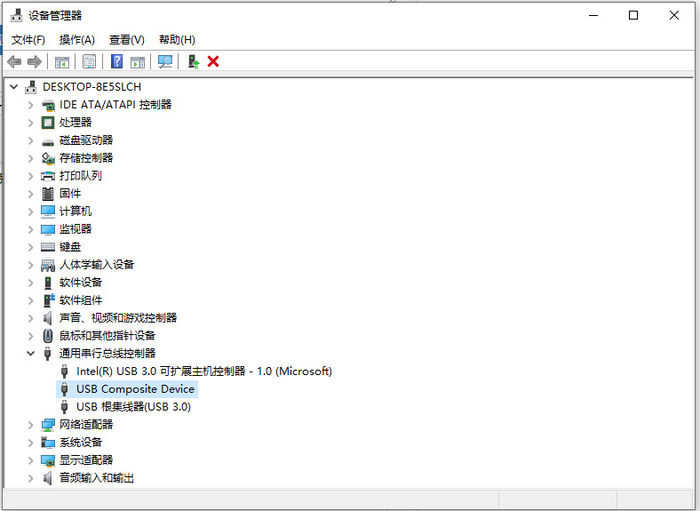Expand the 显示适配器 category
The image size is (700, 511).
[30, 461]
